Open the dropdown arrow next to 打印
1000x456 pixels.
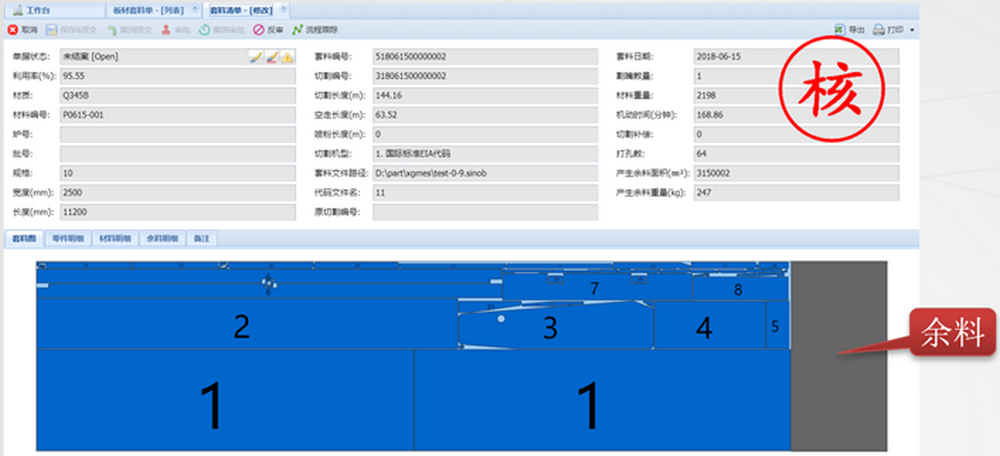tap(912, 31)
